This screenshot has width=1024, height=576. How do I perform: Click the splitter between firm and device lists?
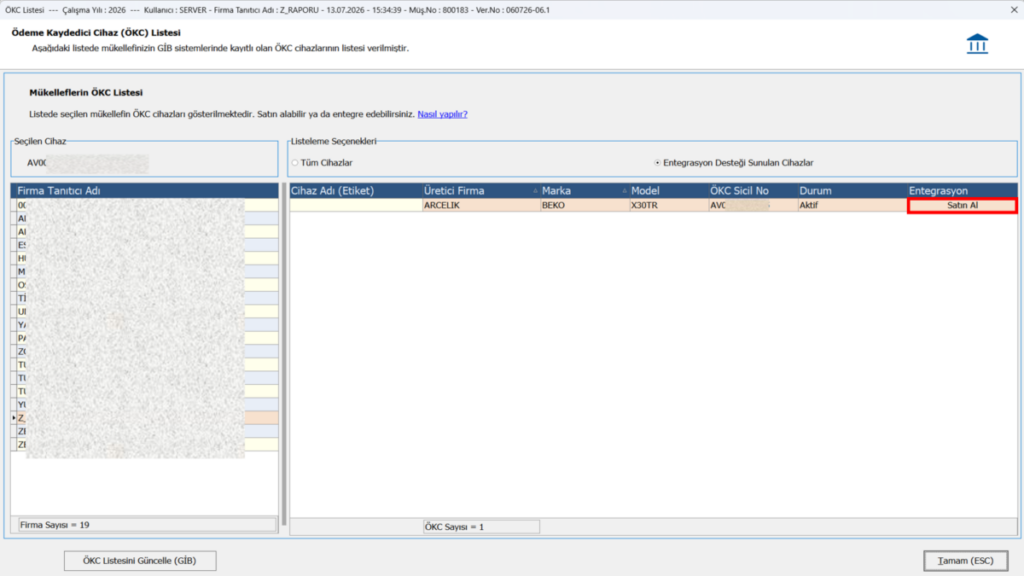point(283,358)
